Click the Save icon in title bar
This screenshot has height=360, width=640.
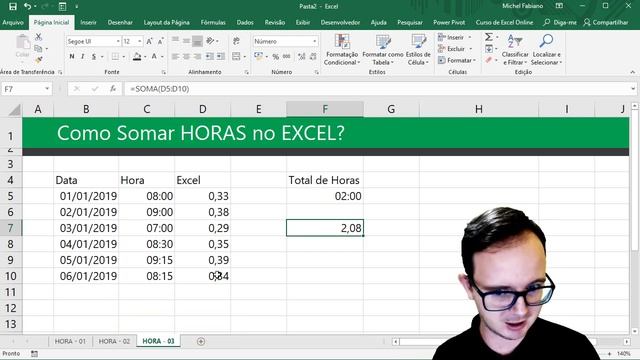point(13,6)
